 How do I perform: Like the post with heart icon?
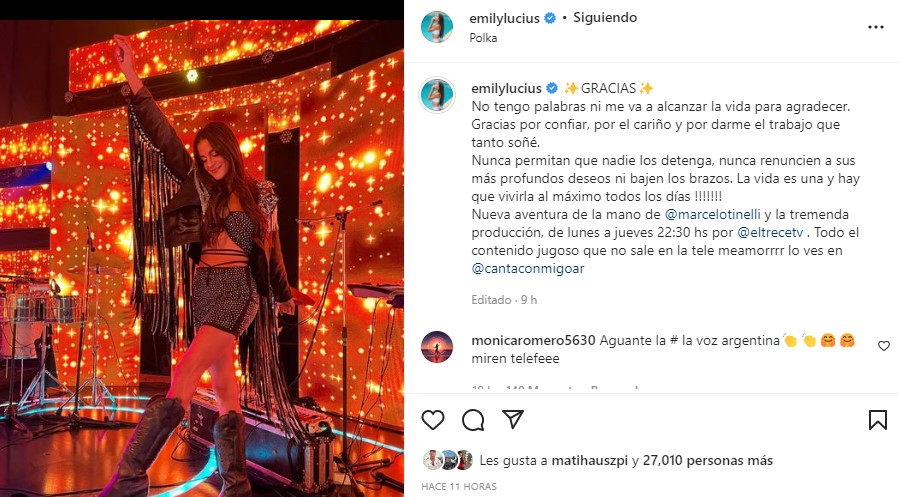tap(433, 420)
